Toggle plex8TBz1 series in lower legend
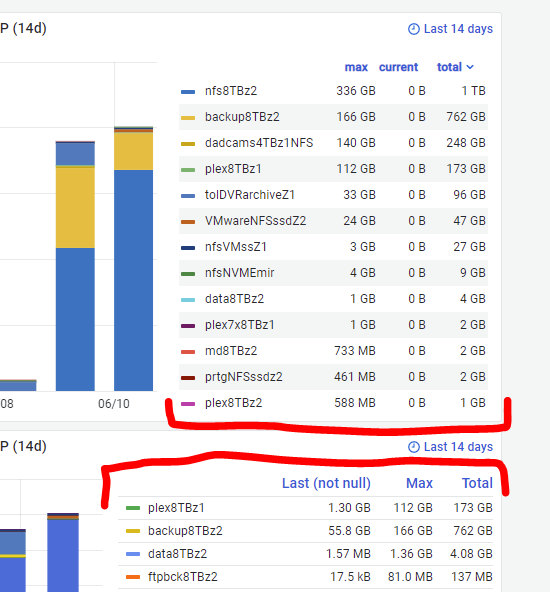The height and width of the screenshot is (592, 550). click(x=176, y=508)
